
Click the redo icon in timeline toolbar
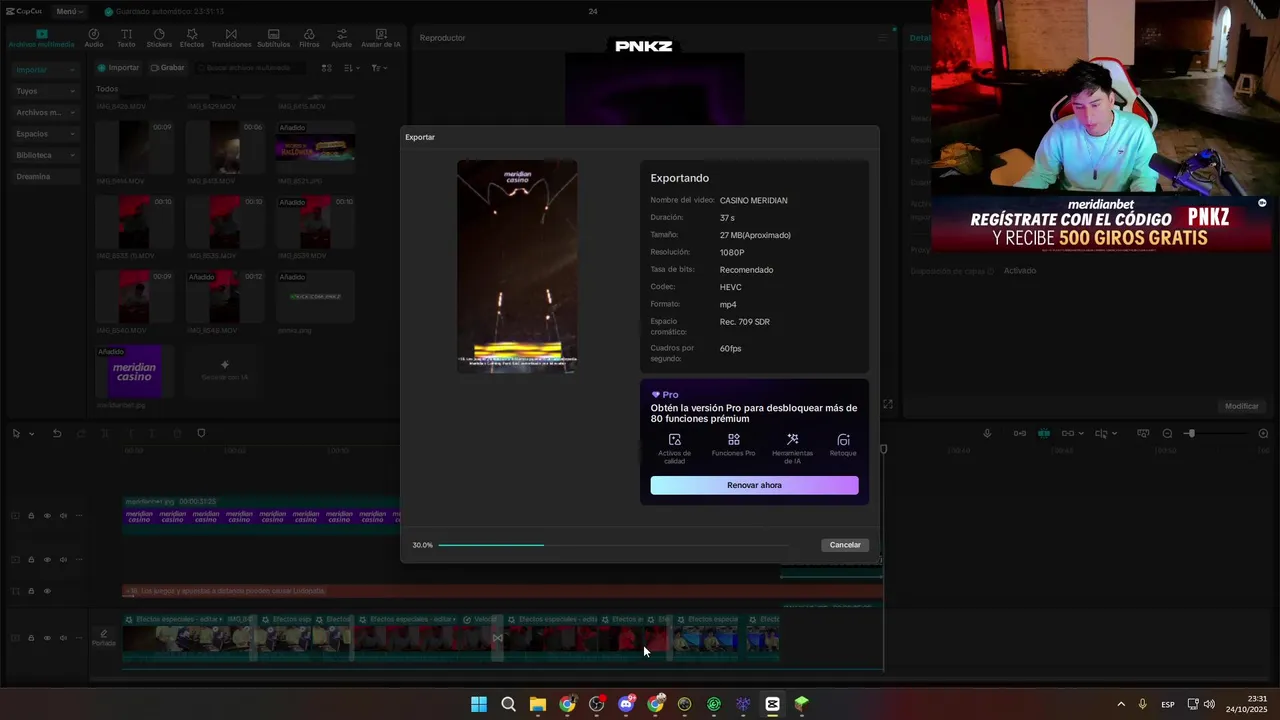[x=81, y=434]
